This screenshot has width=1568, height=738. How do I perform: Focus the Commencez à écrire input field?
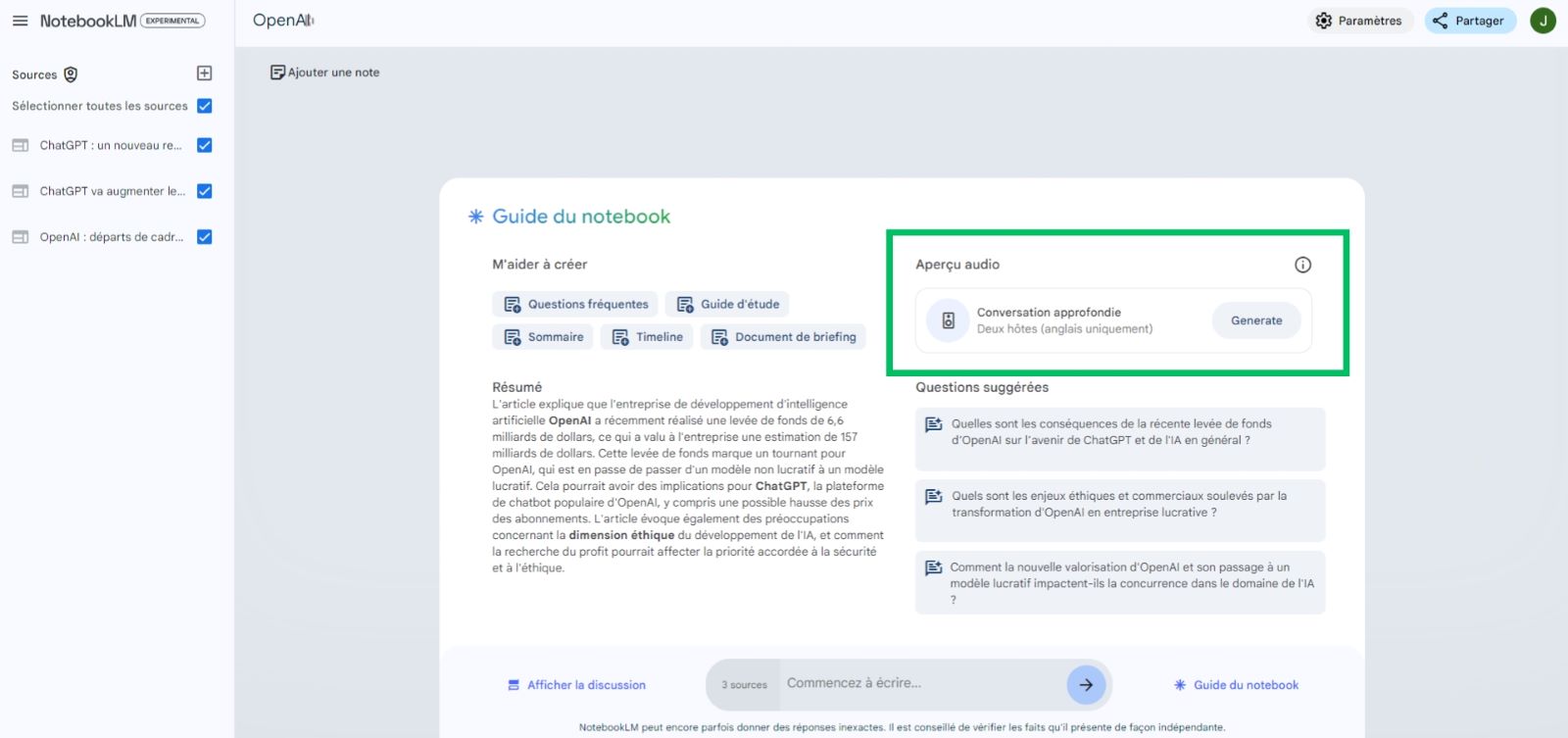click(x=921, y=684)
